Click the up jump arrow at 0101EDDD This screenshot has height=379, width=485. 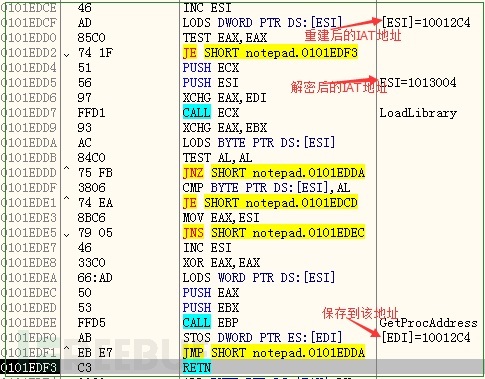[67, 169]
